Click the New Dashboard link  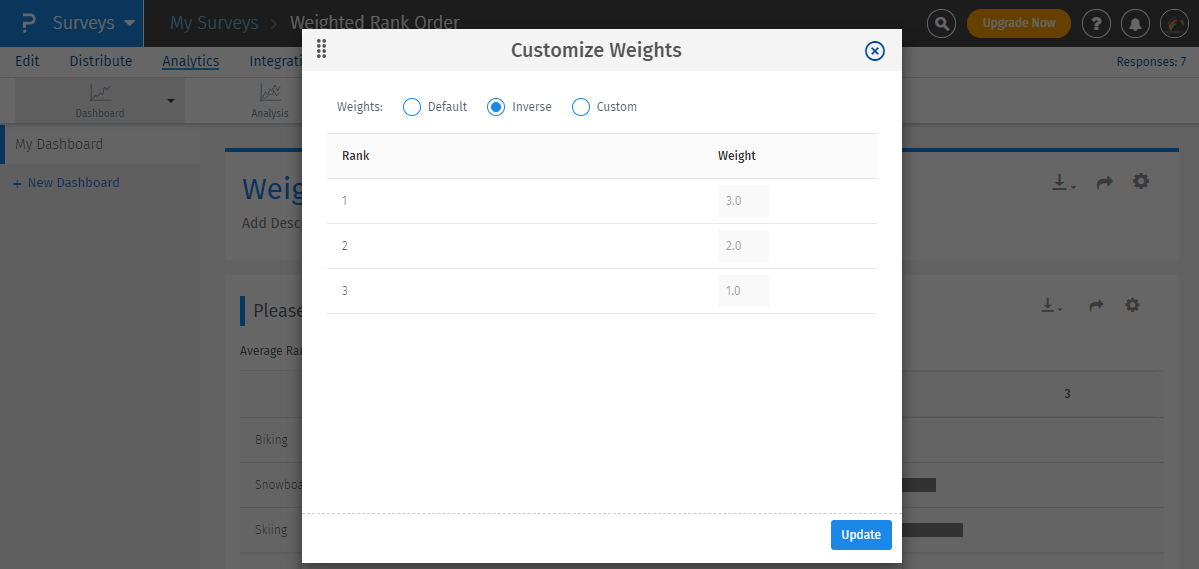click(x=67, y=183)
